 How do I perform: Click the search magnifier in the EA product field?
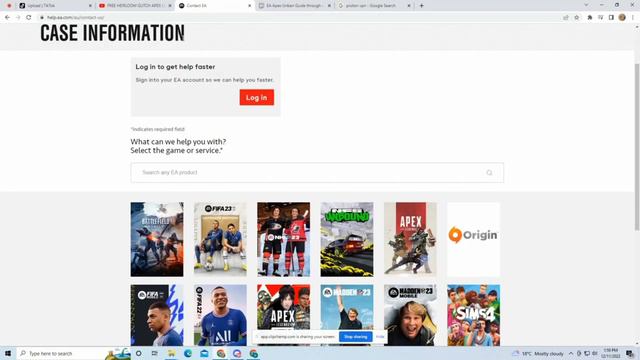coord(489,173)
